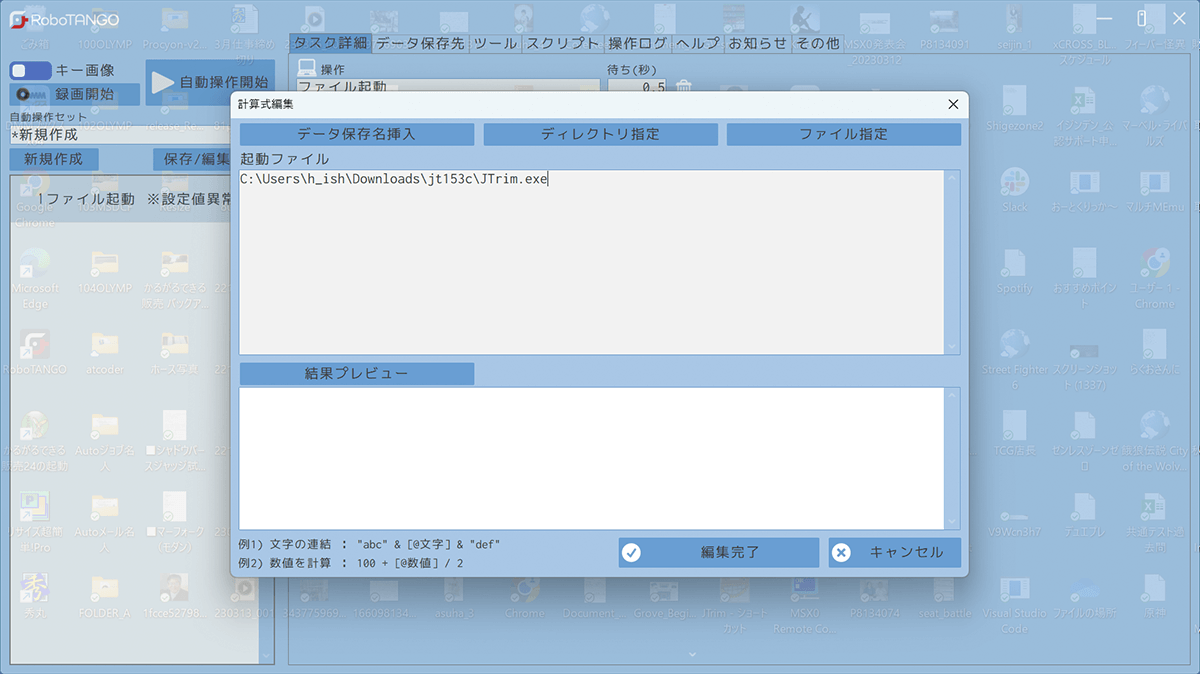Click the trash icon beside the wait field

[684, 88]
